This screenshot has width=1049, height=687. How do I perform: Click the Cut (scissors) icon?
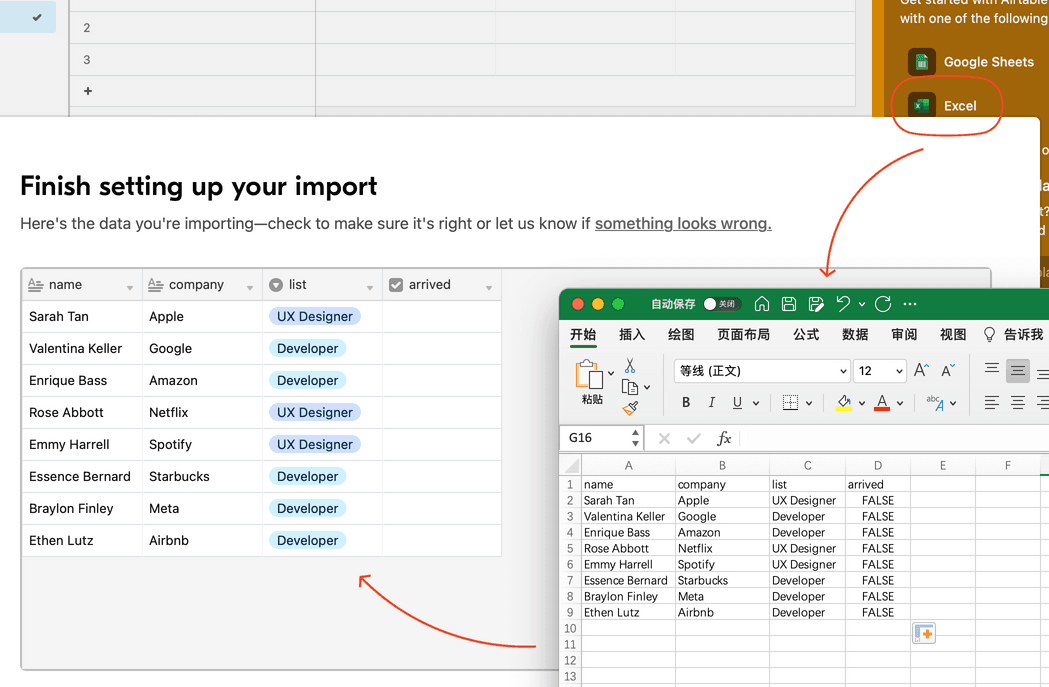[630, 364]
